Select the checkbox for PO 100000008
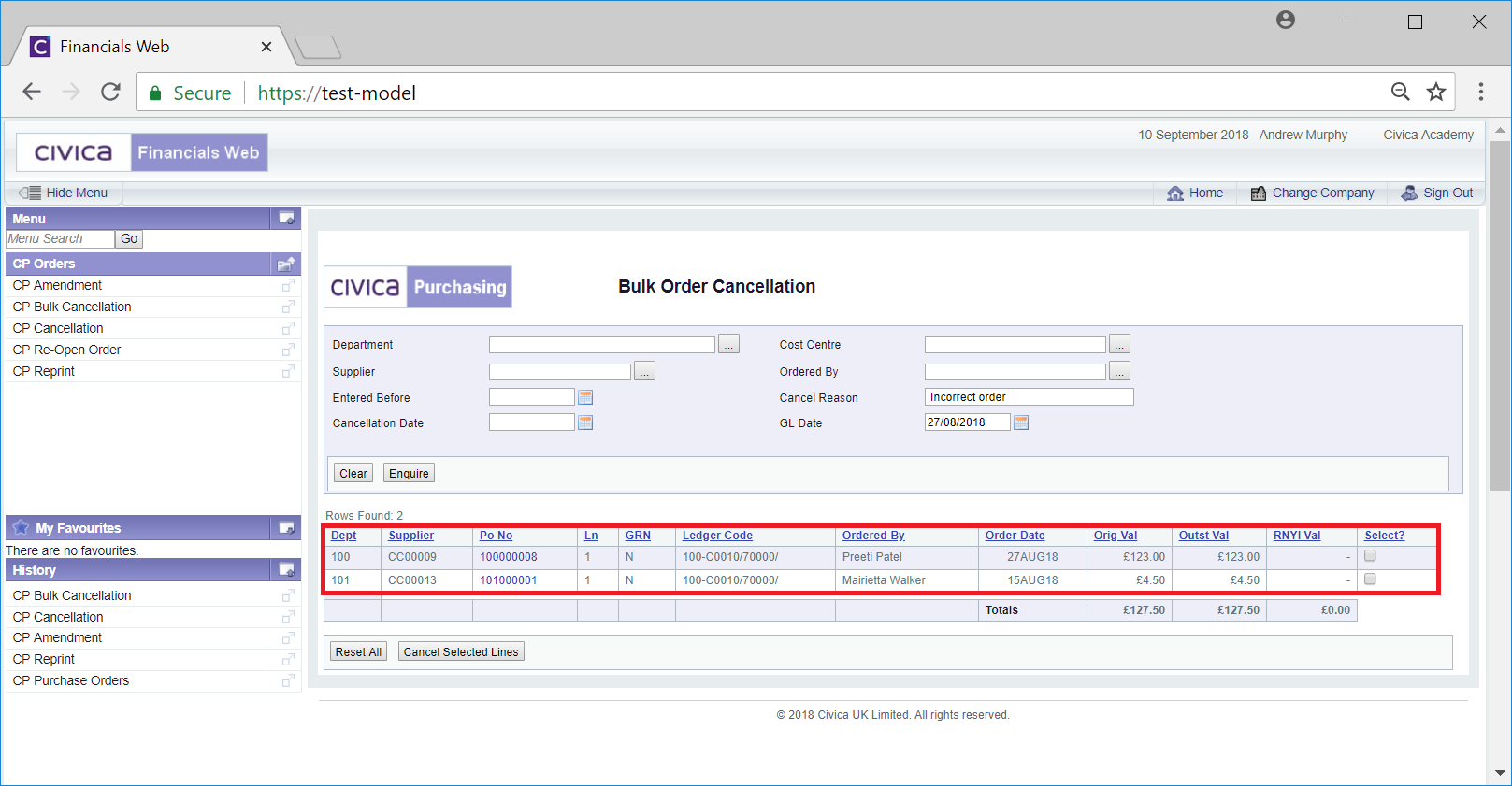 pyautogui.click(x=1370, y=556)
